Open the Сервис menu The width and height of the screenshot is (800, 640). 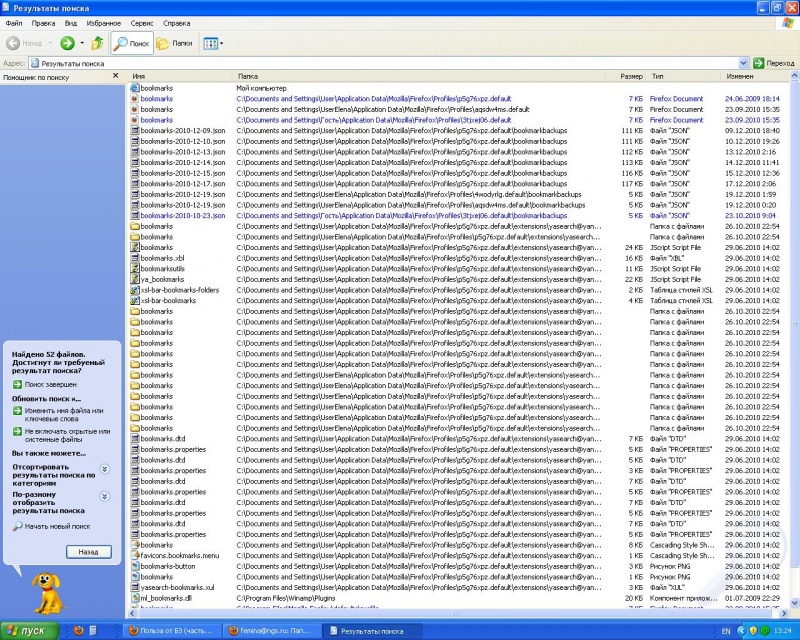pyautogui.click(x=142, y=22)
